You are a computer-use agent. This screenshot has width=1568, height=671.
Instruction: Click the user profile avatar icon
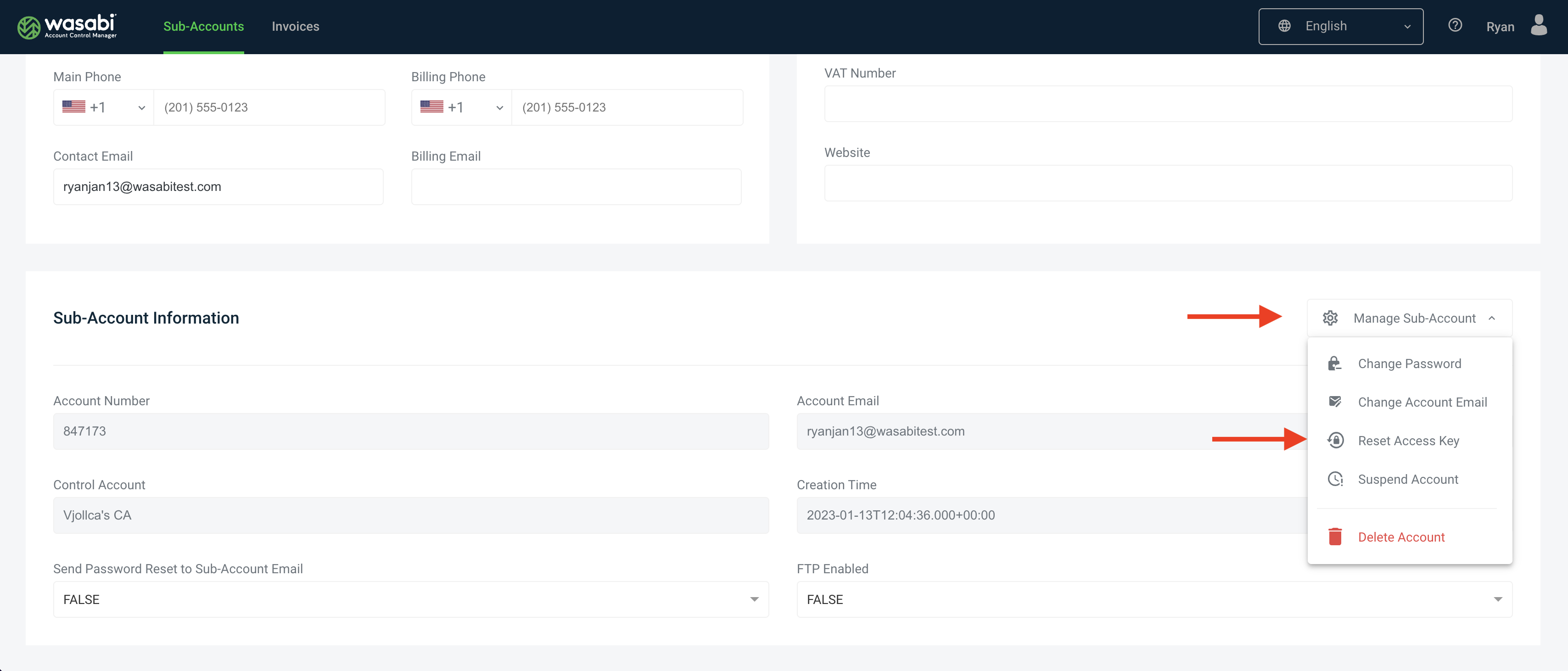click(x=1539, y=26)
